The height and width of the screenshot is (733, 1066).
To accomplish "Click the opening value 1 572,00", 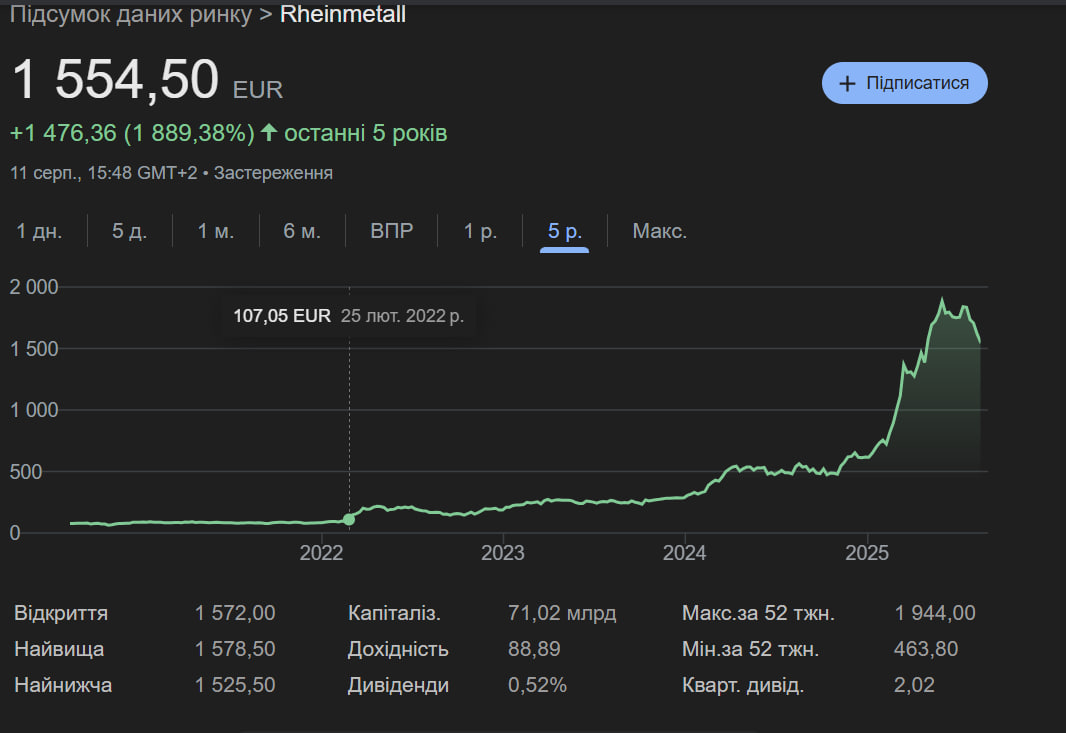I will coord(235,613).
